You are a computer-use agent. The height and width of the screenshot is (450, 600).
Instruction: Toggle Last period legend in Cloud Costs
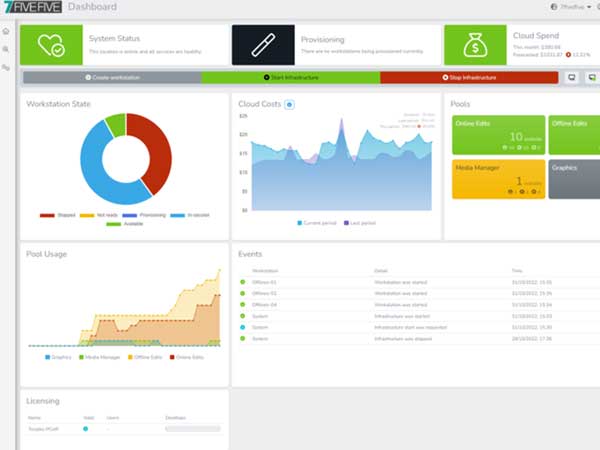click(x=360, y=223)
